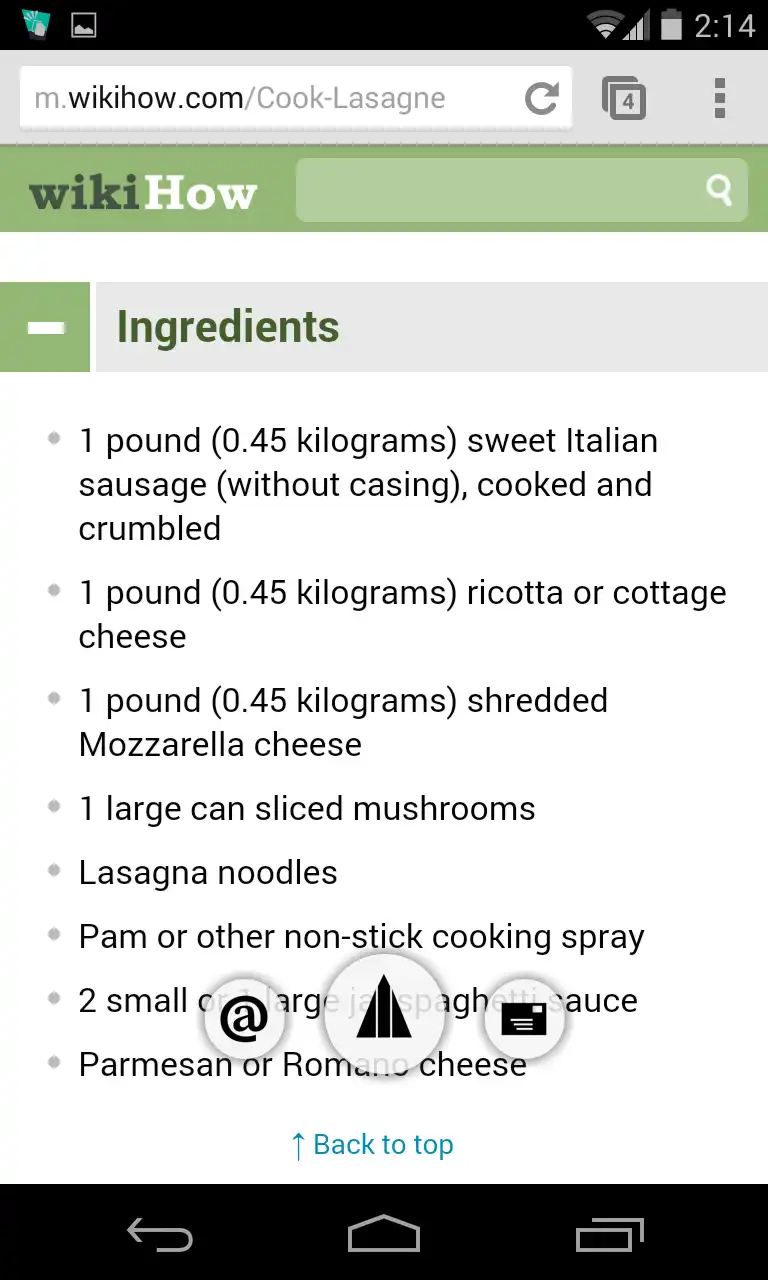This screenshot has width=768, height=1280.
Task: Click the Back to top link
Action: 372,1145
